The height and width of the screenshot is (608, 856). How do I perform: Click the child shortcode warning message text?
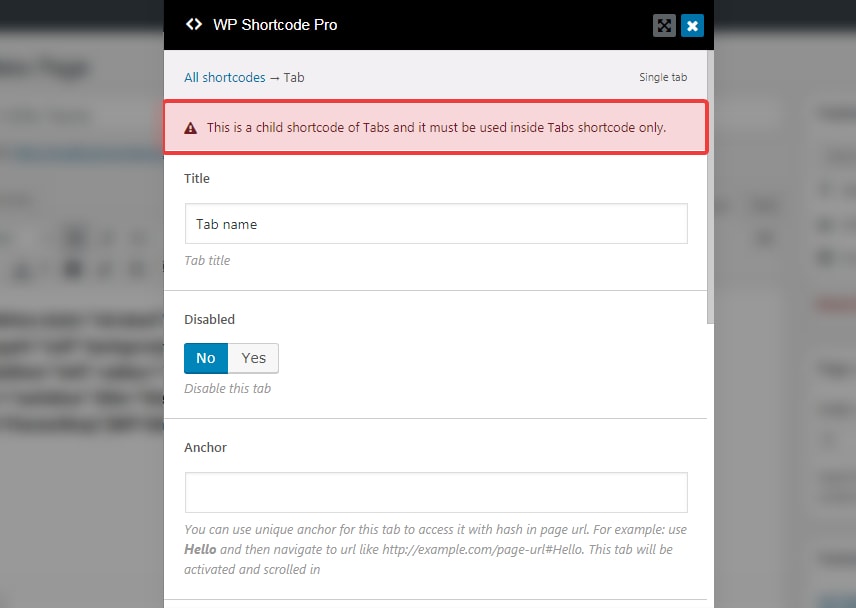436,128
